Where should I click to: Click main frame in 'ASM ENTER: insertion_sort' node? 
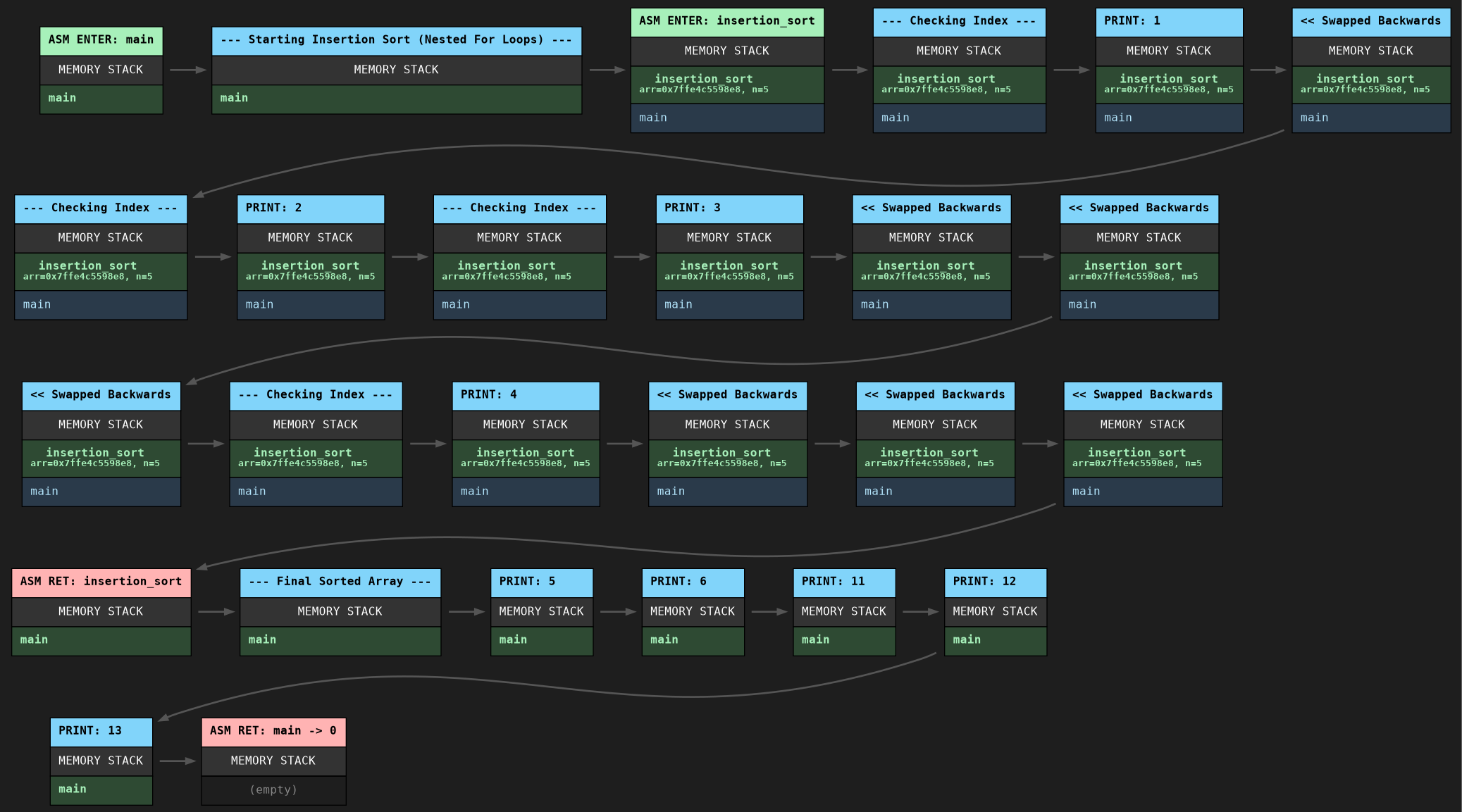point(726,118)
